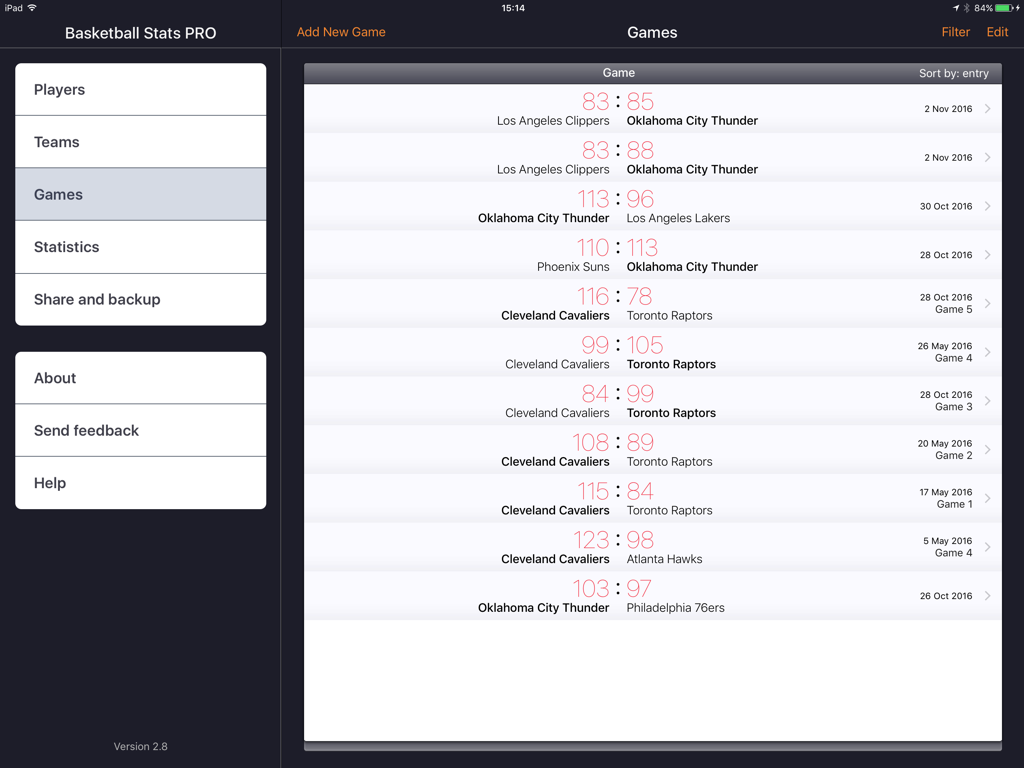Tap Add New Game
Screen dimensions: 1024x768
point(341,32)
